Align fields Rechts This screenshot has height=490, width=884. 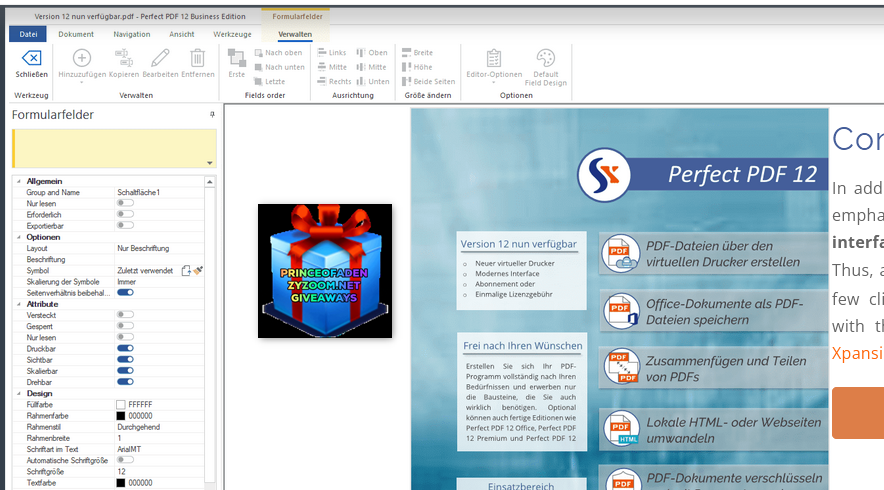(x=334, y=81)
